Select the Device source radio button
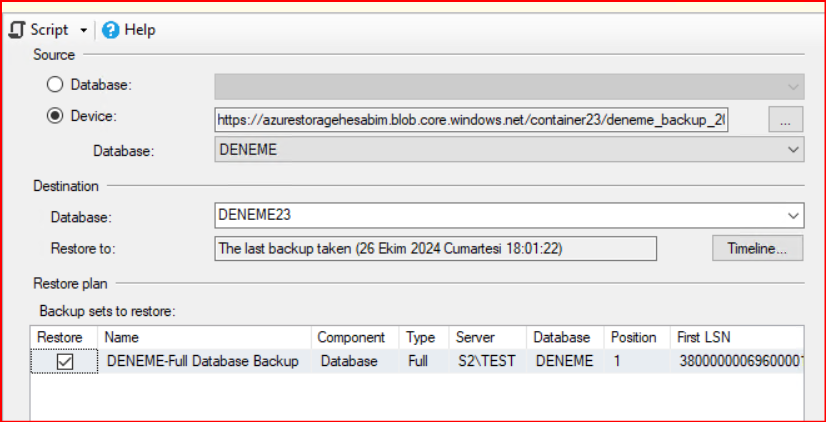 pos(55,116)
